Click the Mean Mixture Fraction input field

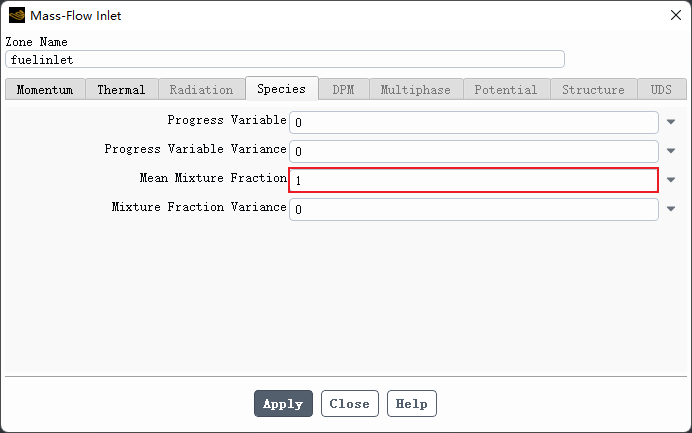point(473,180)
